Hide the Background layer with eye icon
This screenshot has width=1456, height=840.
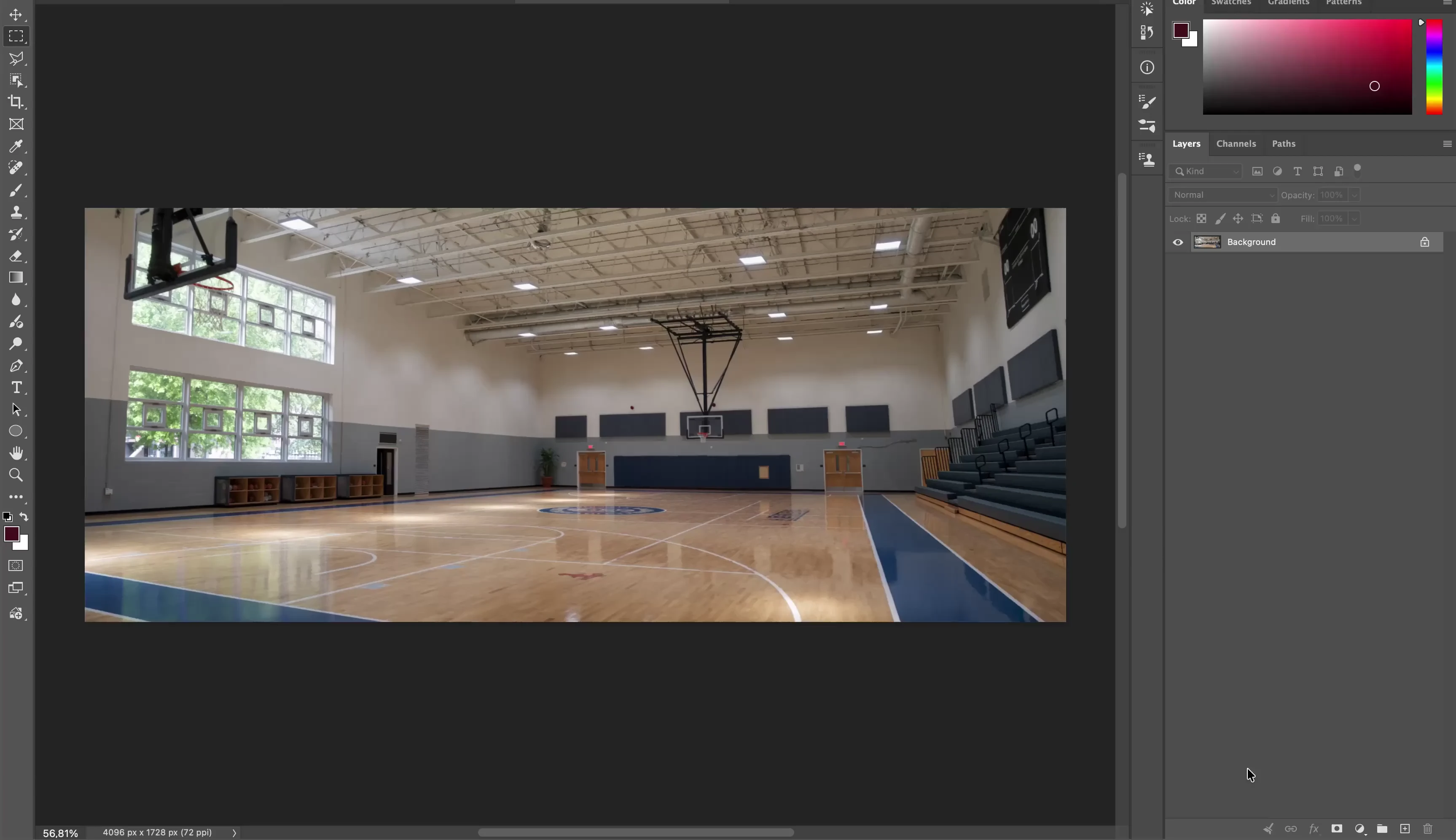click(1178, 242)
